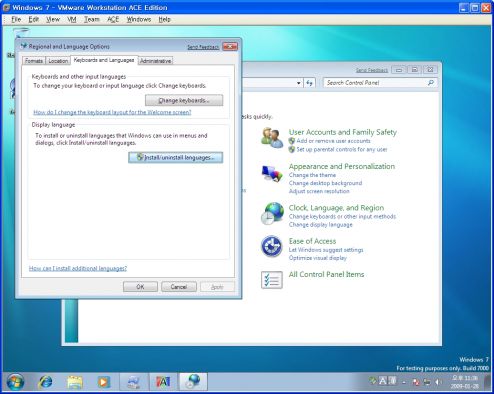Switch to the Formats tab
The height and width of the screenshot is (394, 494).
tap(34, 61)
